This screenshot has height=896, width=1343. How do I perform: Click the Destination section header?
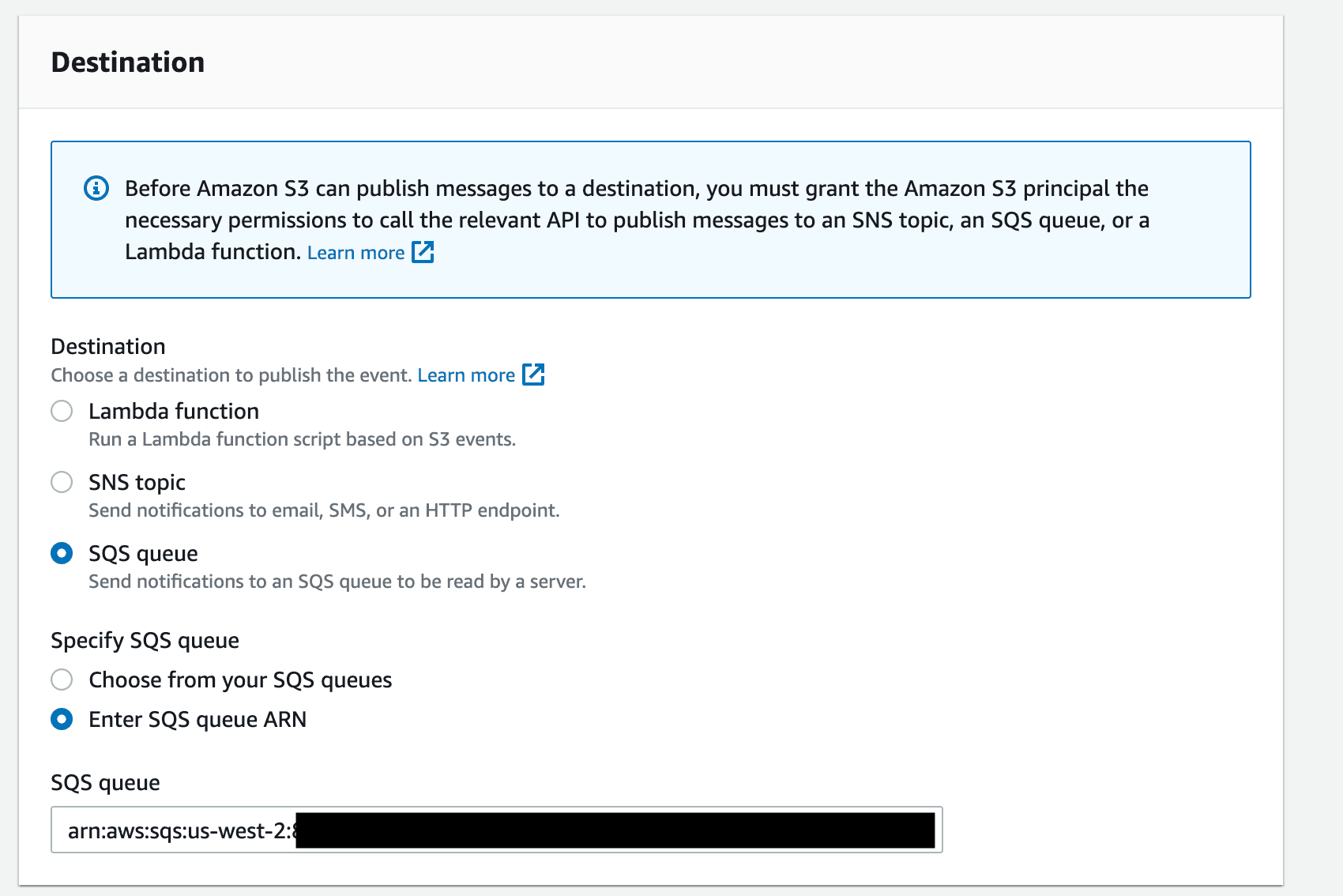(x=127, y=61)
